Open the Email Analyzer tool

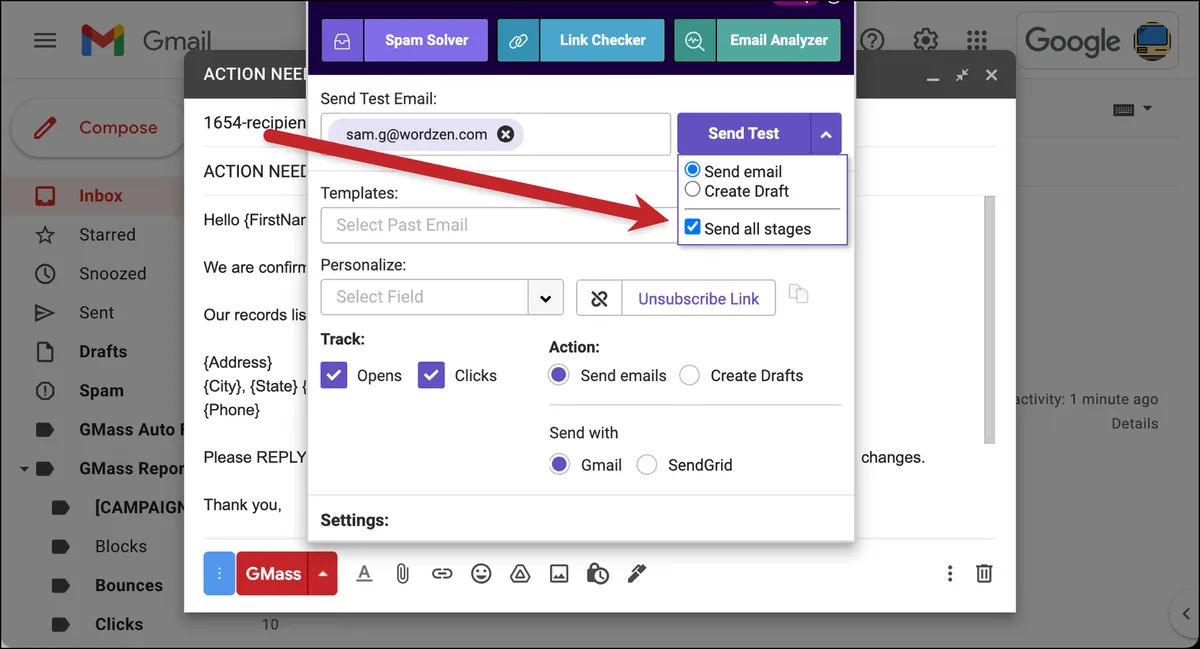pyautogui.click(x=778, y=40)
